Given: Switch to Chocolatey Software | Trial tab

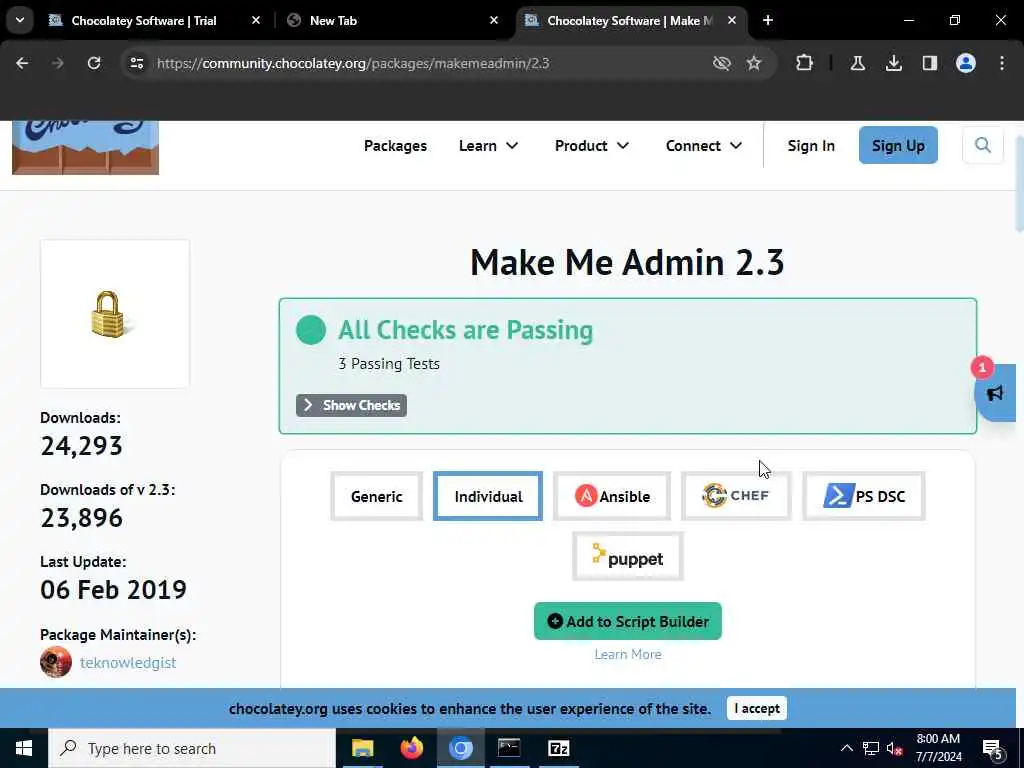Looking at the screenshot, I should click(144, 21).
